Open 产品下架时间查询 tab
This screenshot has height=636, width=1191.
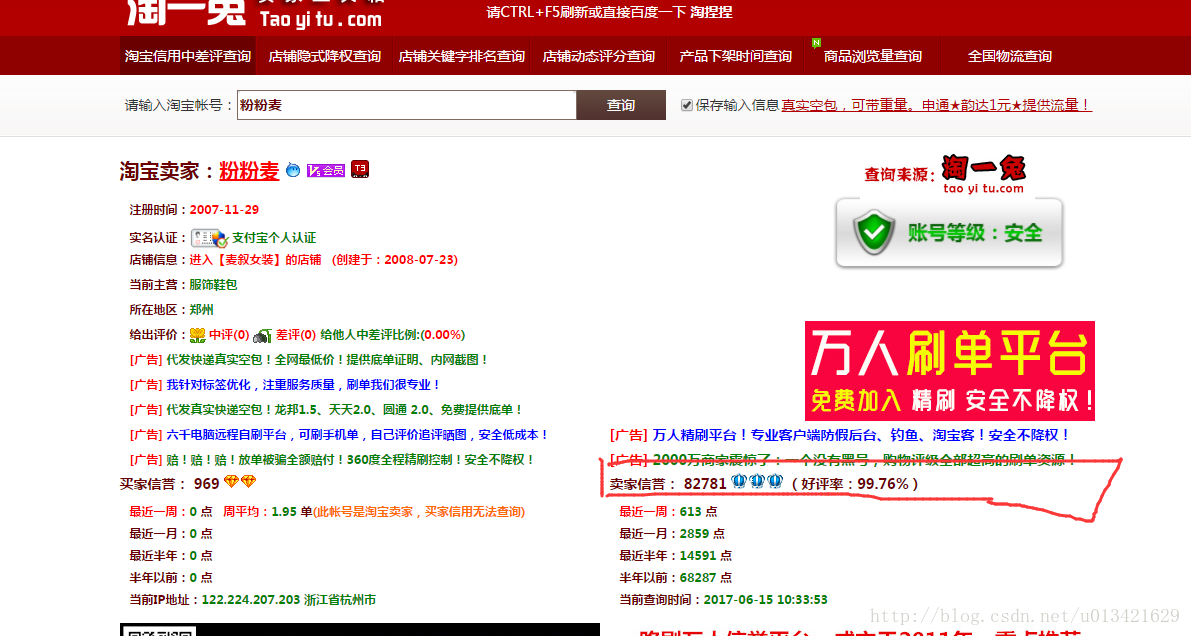click(735, 56)
